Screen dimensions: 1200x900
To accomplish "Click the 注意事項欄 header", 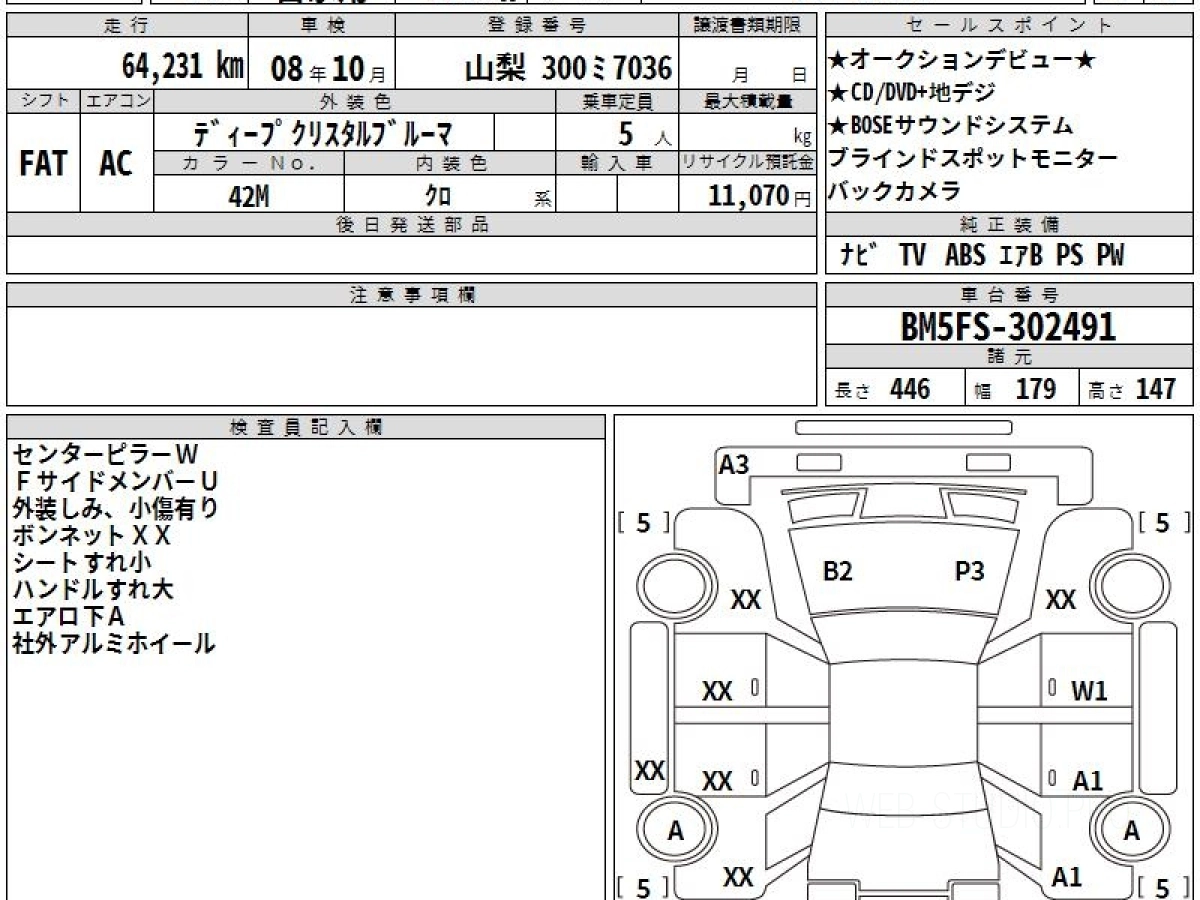I will click(x=412, y=294).
